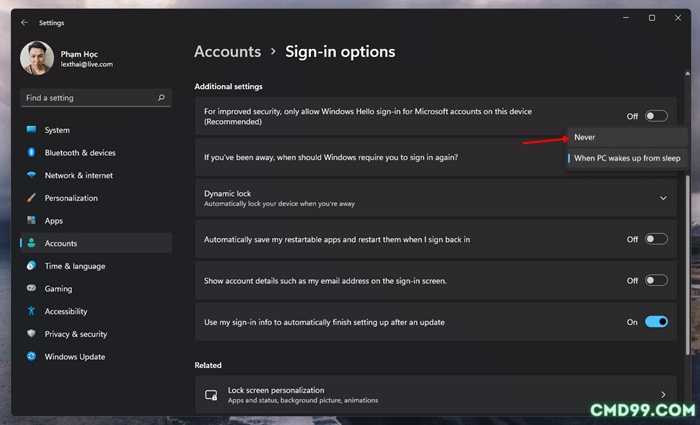Toggle Windows Hello only sign-in switch
Viewport: 700px width, 425px height.
[x=656, y=116]
